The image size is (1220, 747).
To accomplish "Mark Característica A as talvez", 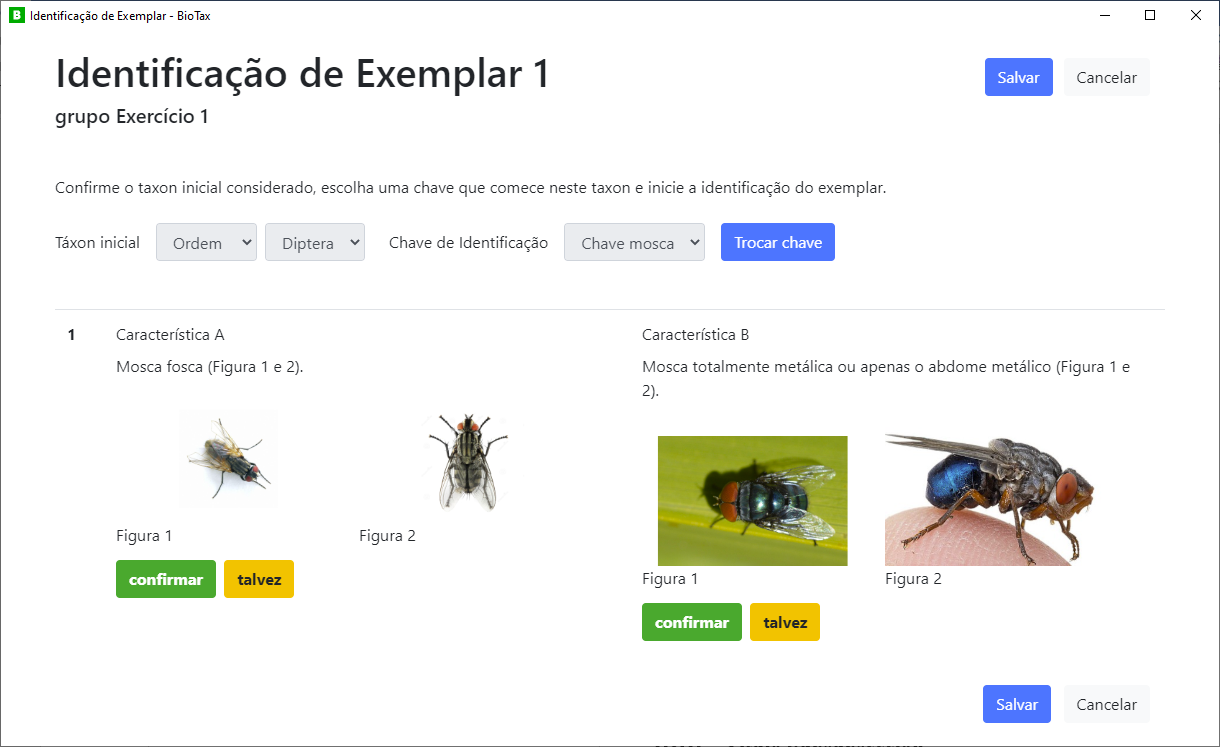I will pyautogui.click(x=259, y=579).
